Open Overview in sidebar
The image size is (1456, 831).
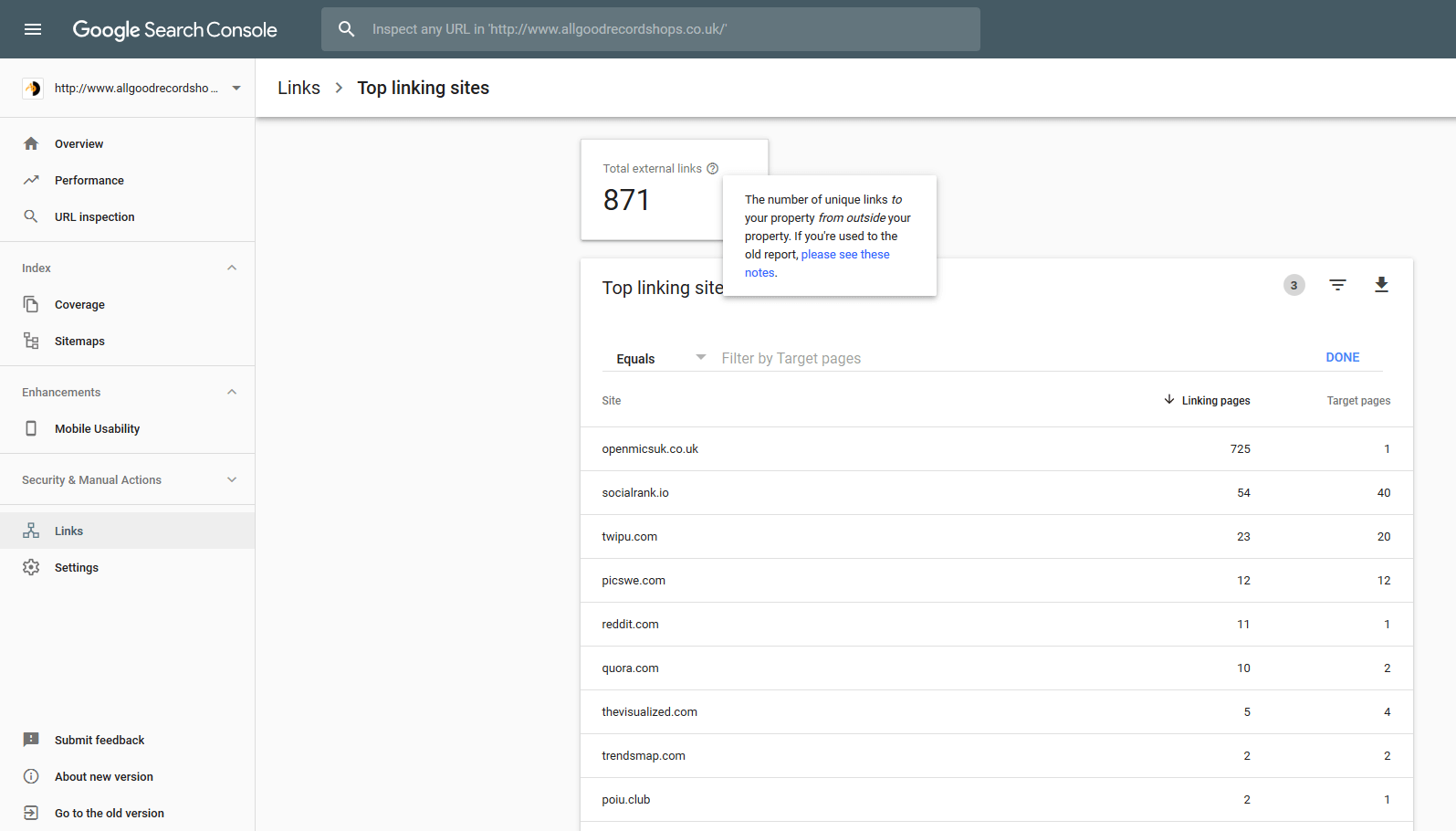click(127, 143)
